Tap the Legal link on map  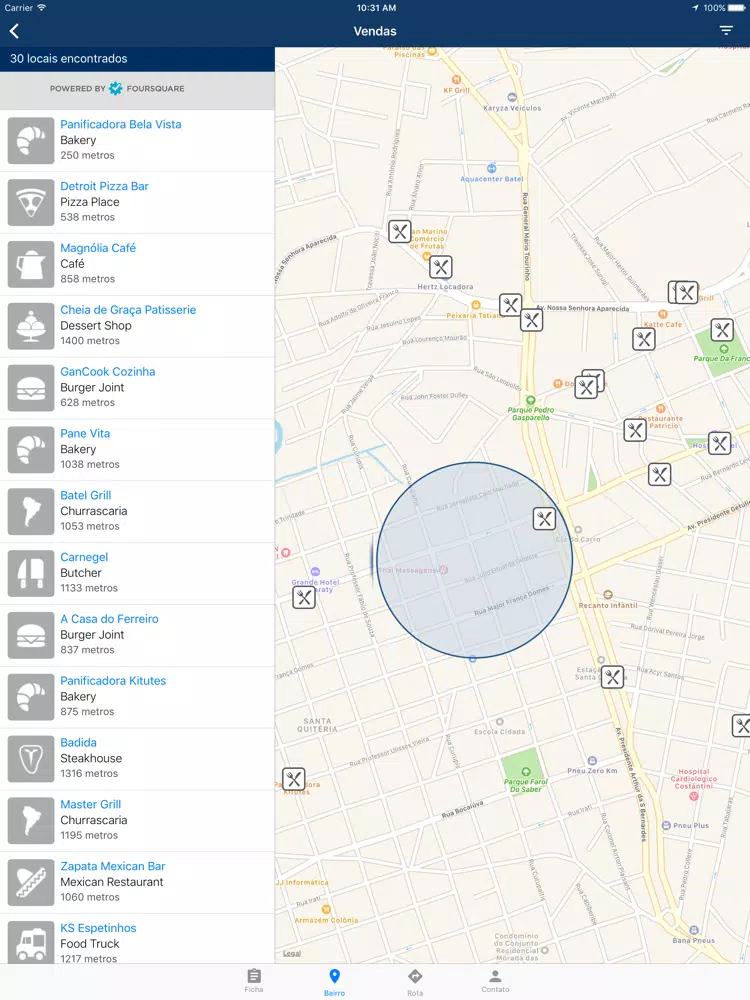click(291, 953)
